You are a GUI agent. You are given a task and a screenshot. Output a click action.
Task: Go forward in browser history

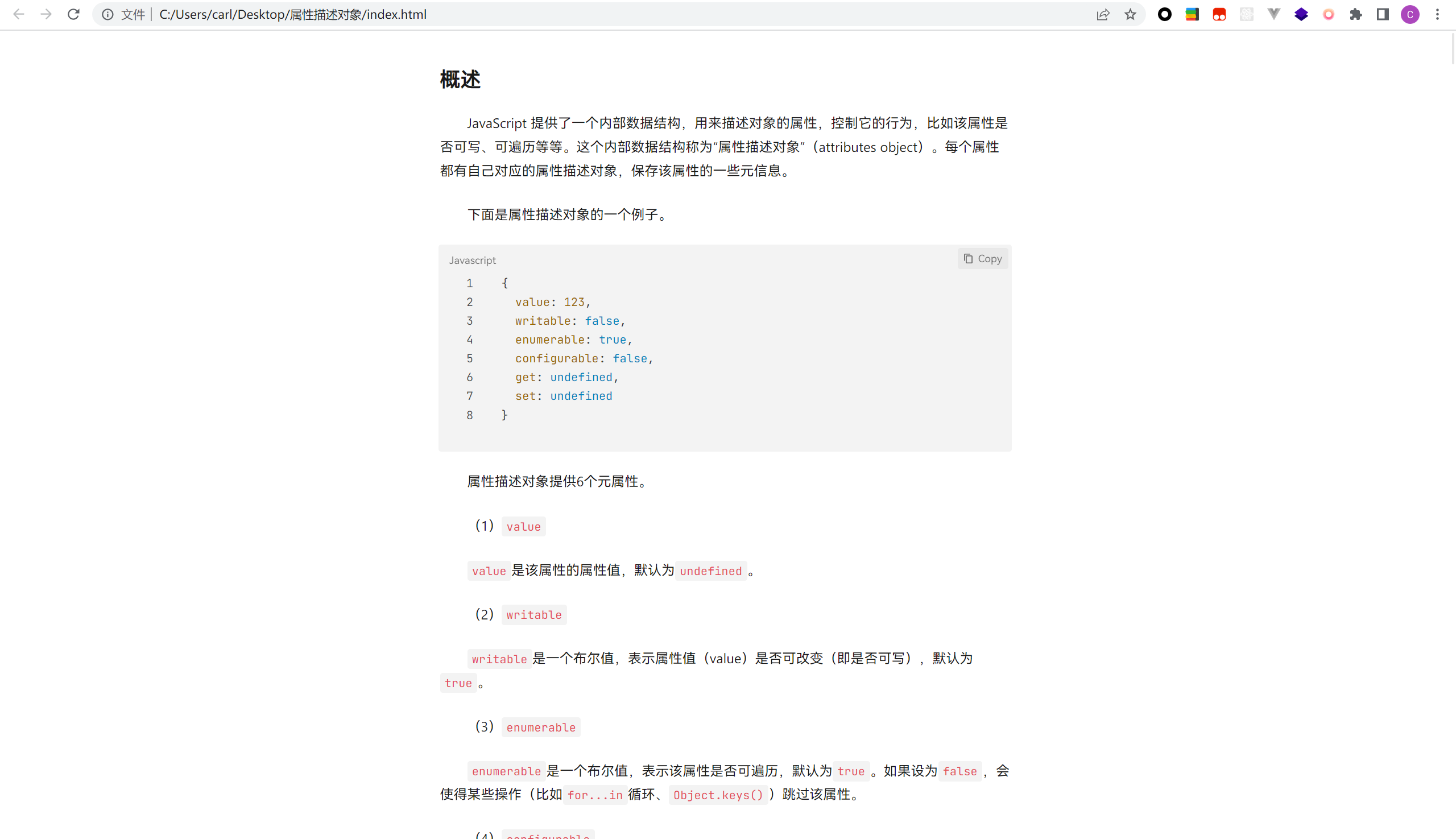coord(46,14)
